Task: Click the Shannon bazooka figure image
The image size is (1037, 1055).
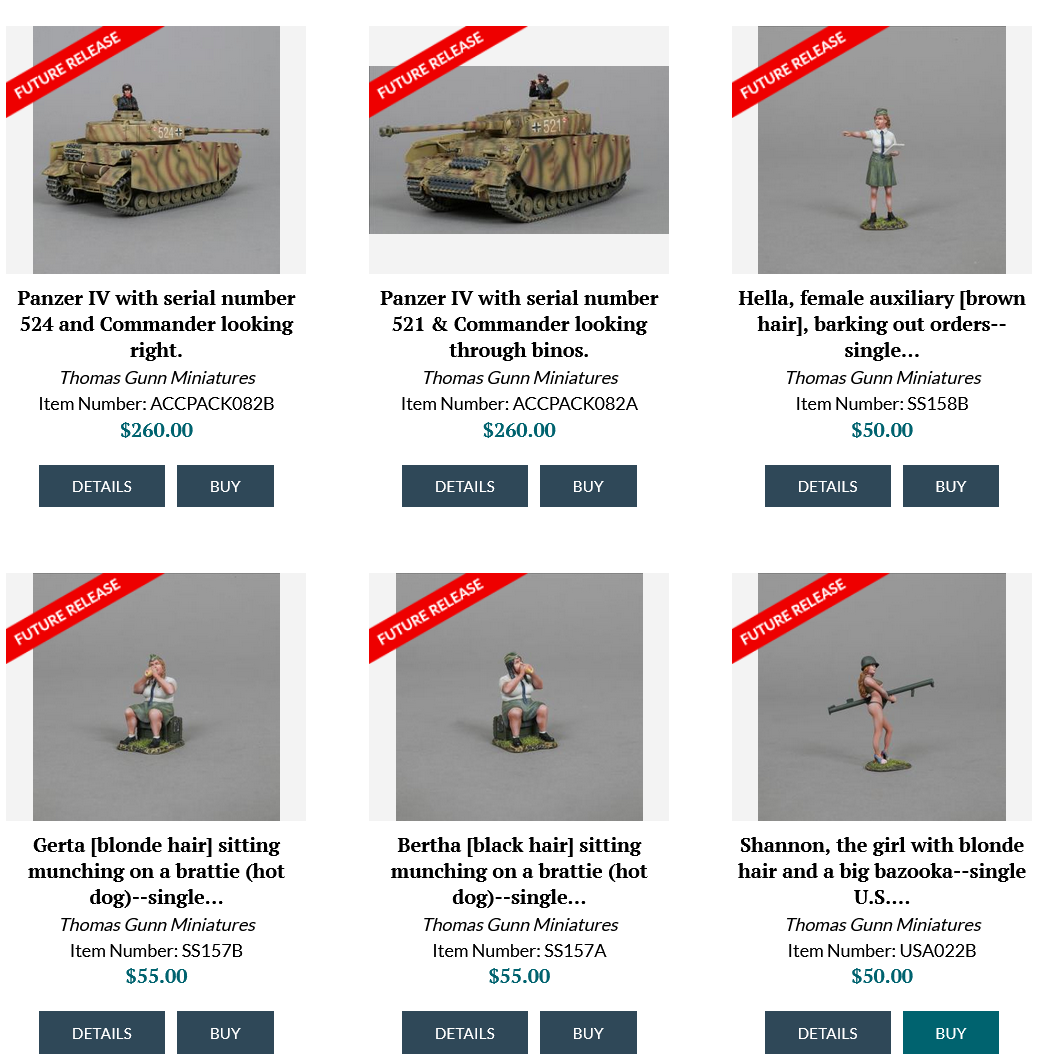Action: [882, 696]
